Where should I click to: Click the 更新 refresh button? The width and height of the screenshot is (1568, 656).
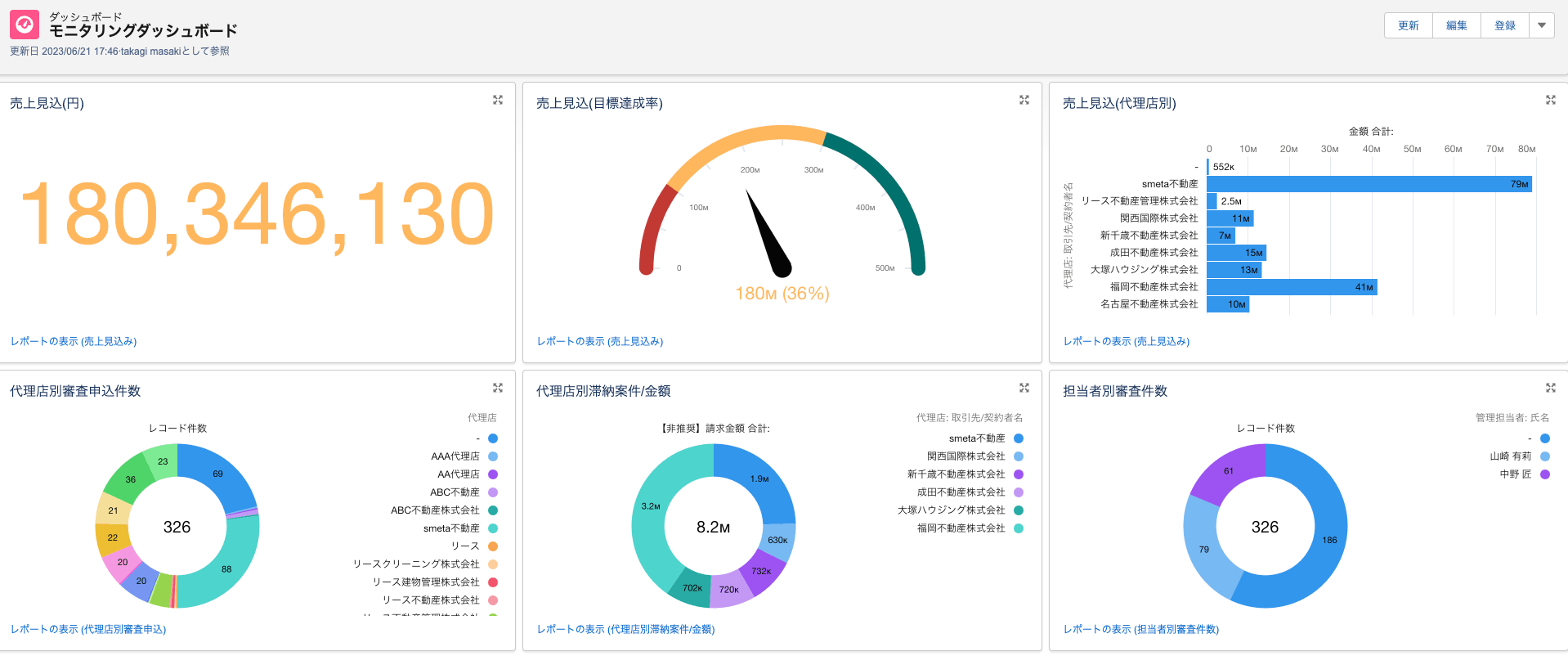click(x=1409, y=25)
